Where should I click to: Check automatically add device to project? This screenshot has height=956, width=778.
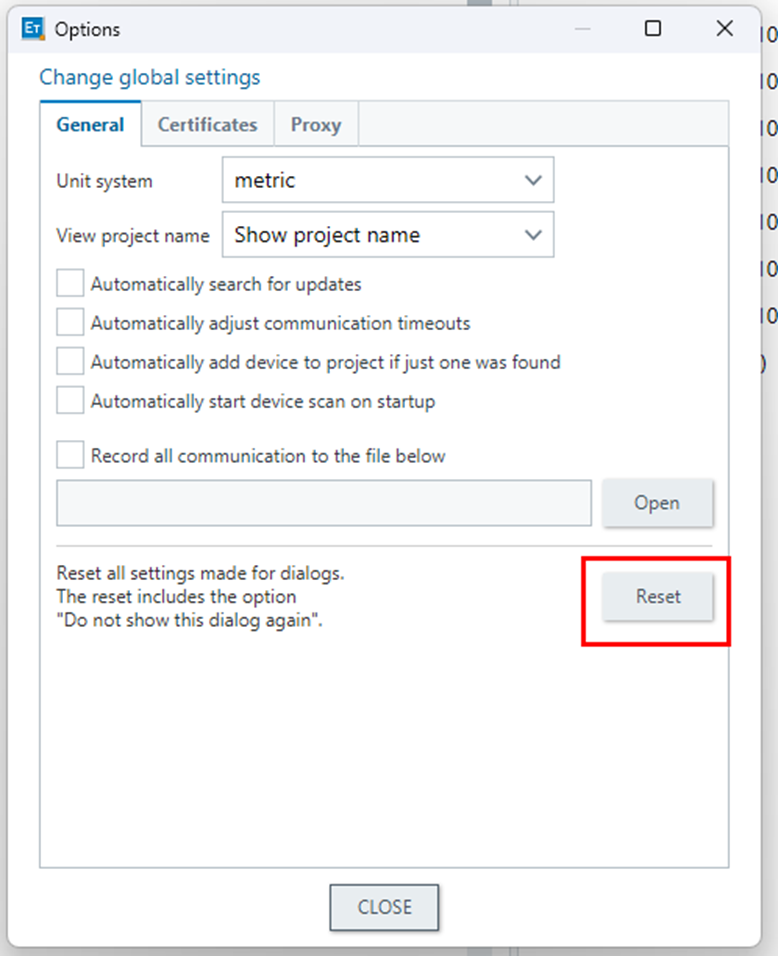70,362
